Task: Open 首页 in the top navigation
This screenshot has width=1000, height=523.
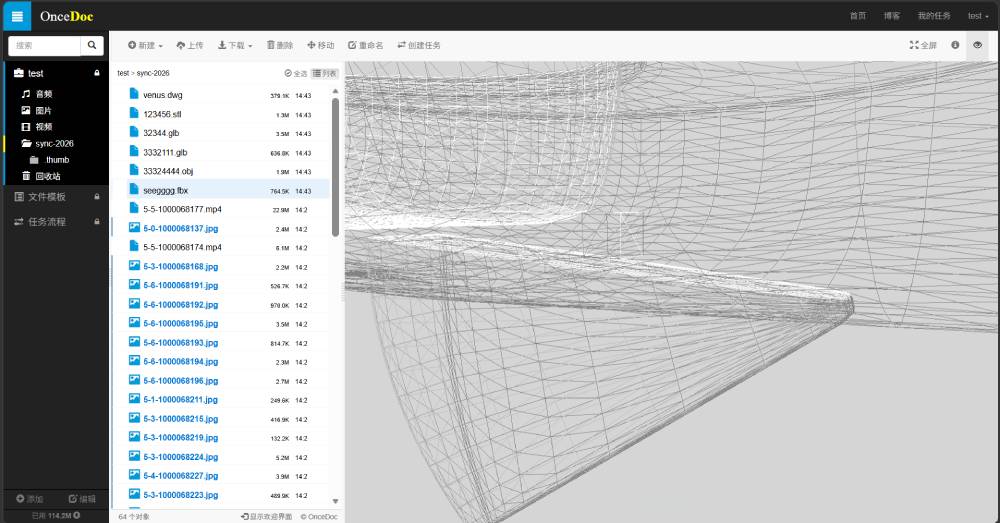Action: pyautogui.click(x=858, y=16)
